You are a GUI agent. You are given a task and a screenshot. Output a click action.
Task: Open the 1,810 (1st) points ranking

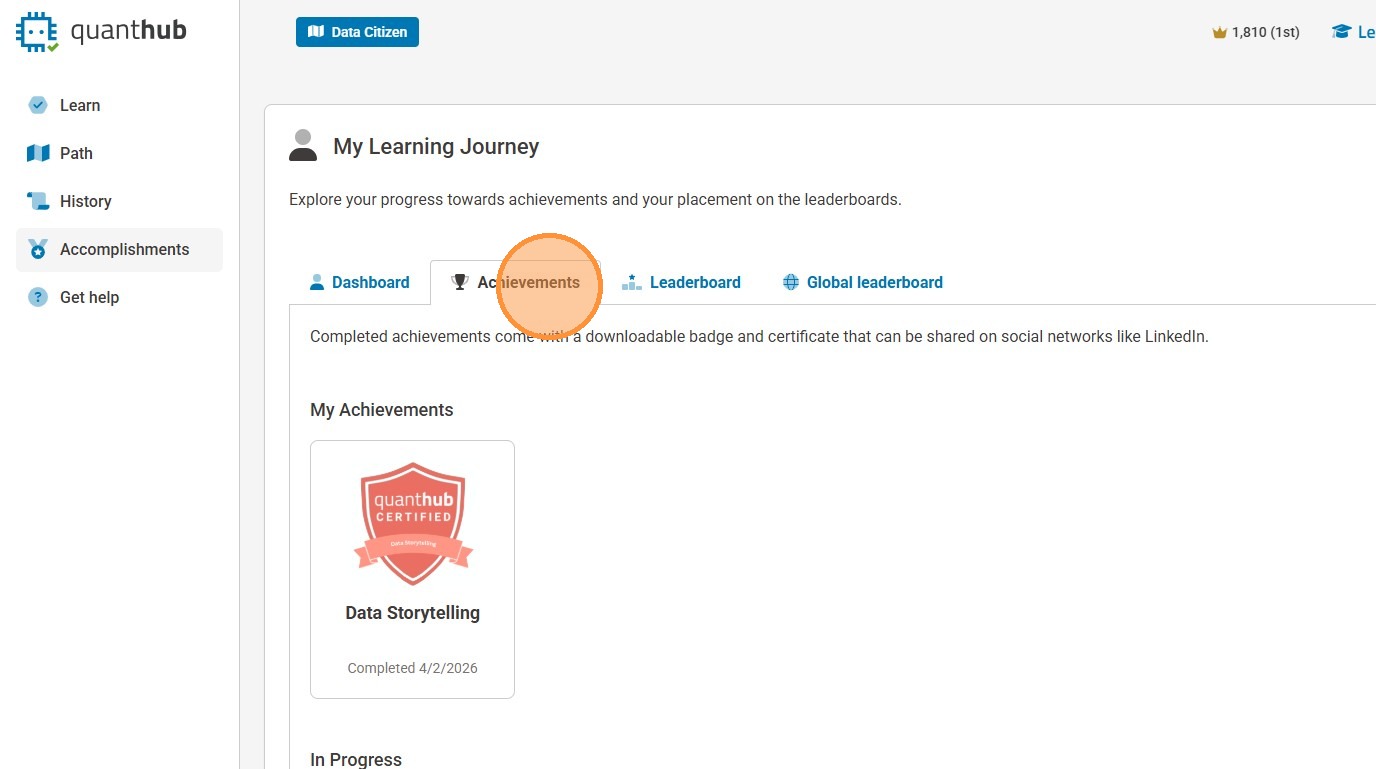1265,32
